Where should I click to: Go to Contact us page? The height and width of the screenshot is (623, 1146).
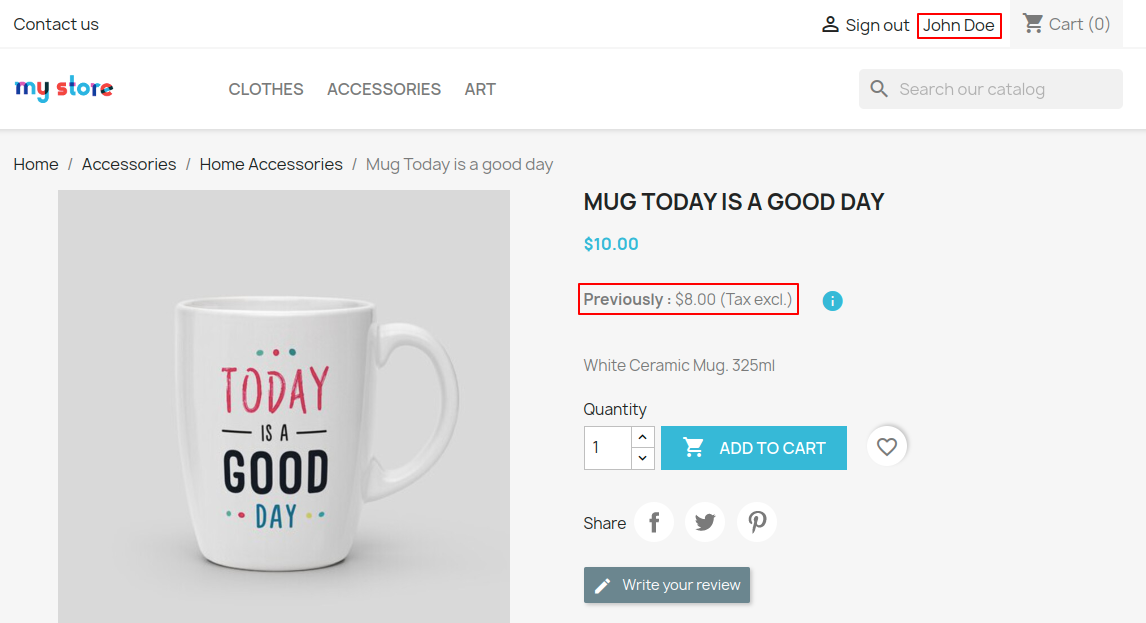point(56,24)
